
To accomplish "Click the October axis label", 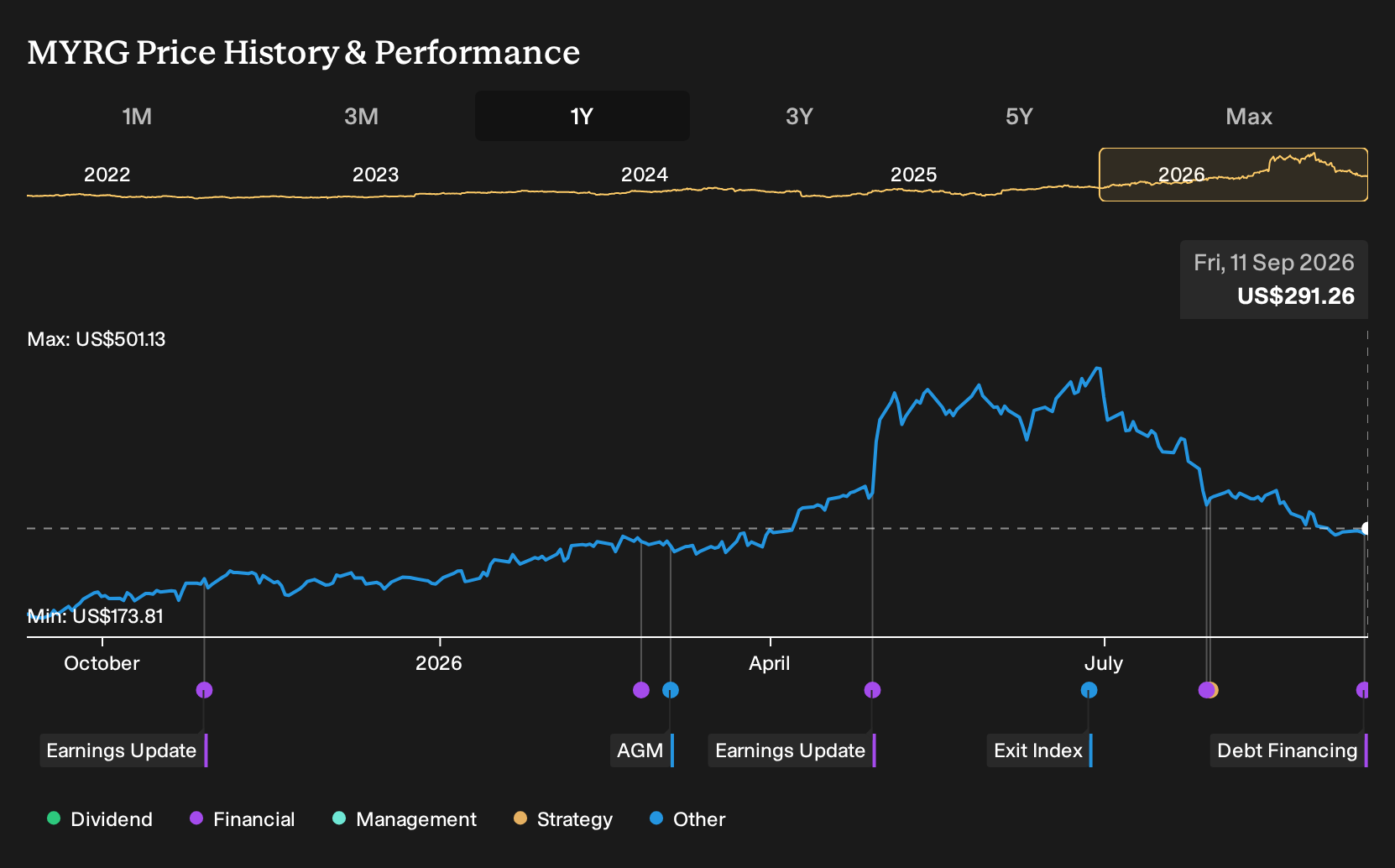I will coord(102,663).
